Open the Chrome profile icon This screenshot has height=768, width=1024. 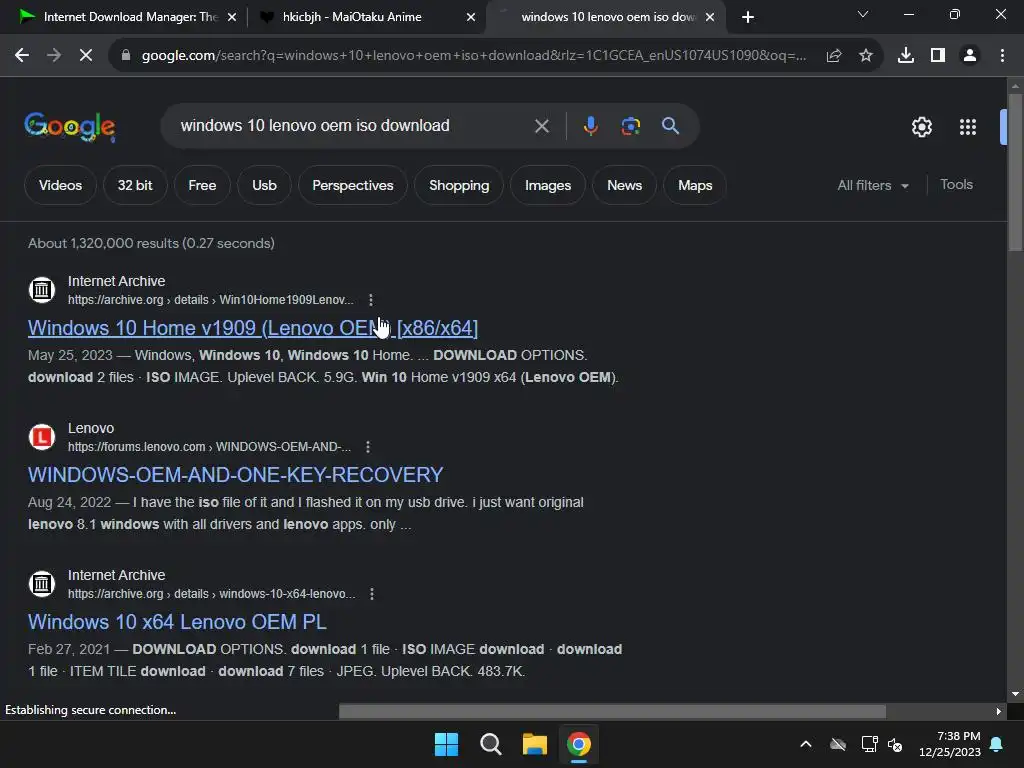(x=970, y=56)
